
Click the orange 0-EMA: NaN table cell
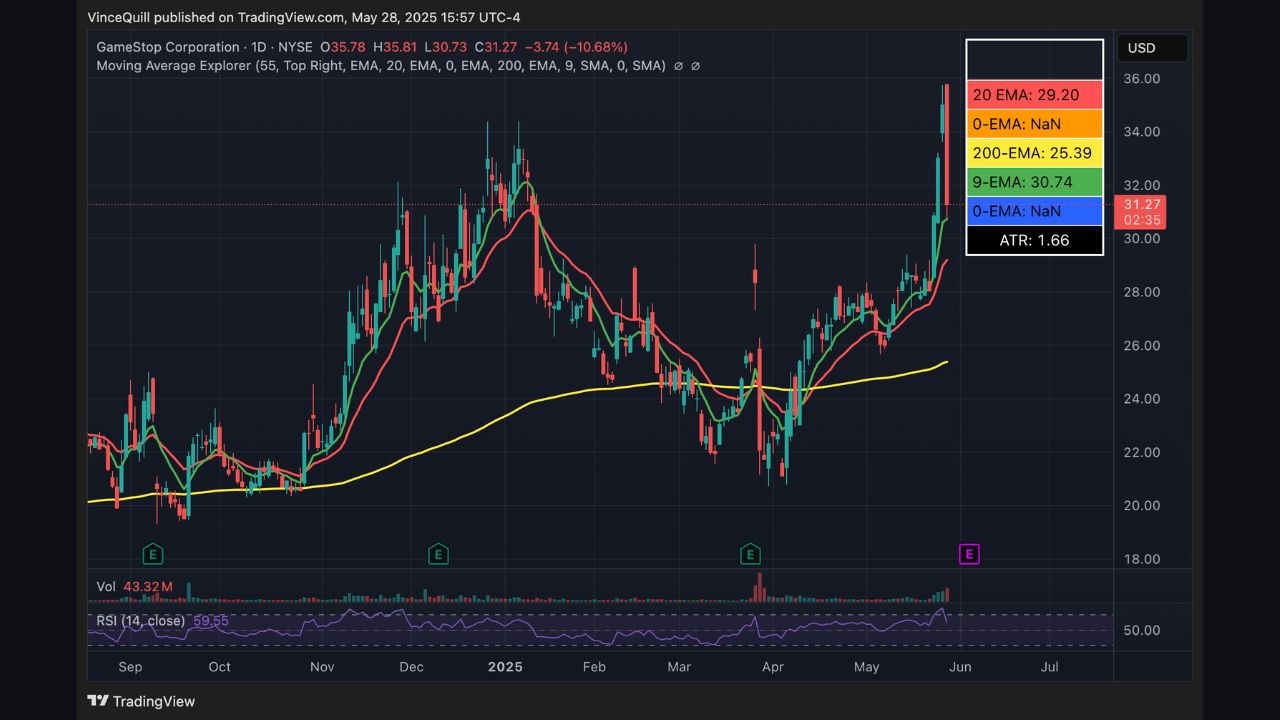[1035, 124]
